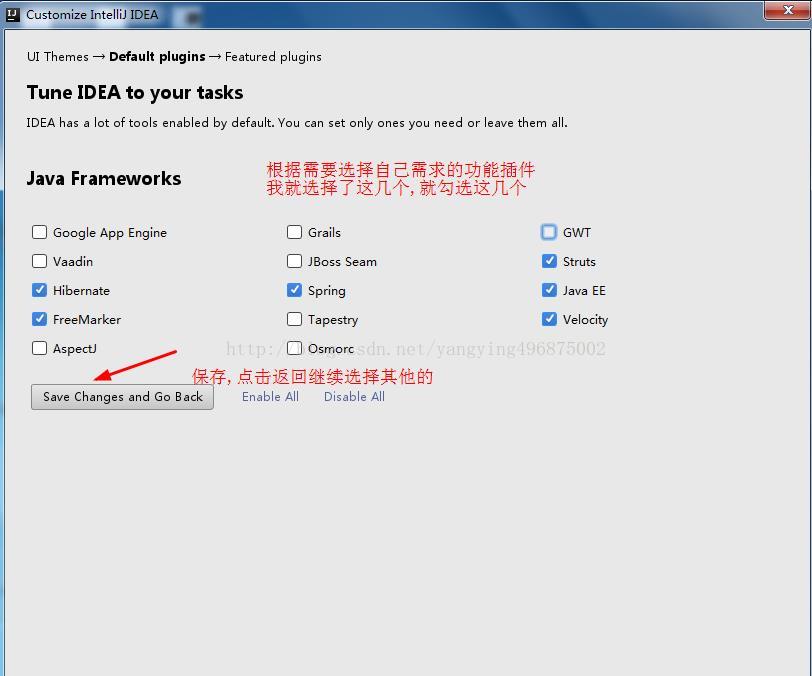The width and height of the screenshot is (812, 676).
Task: Uncheck the Spring checkbox
Action: tap(294, 290)
